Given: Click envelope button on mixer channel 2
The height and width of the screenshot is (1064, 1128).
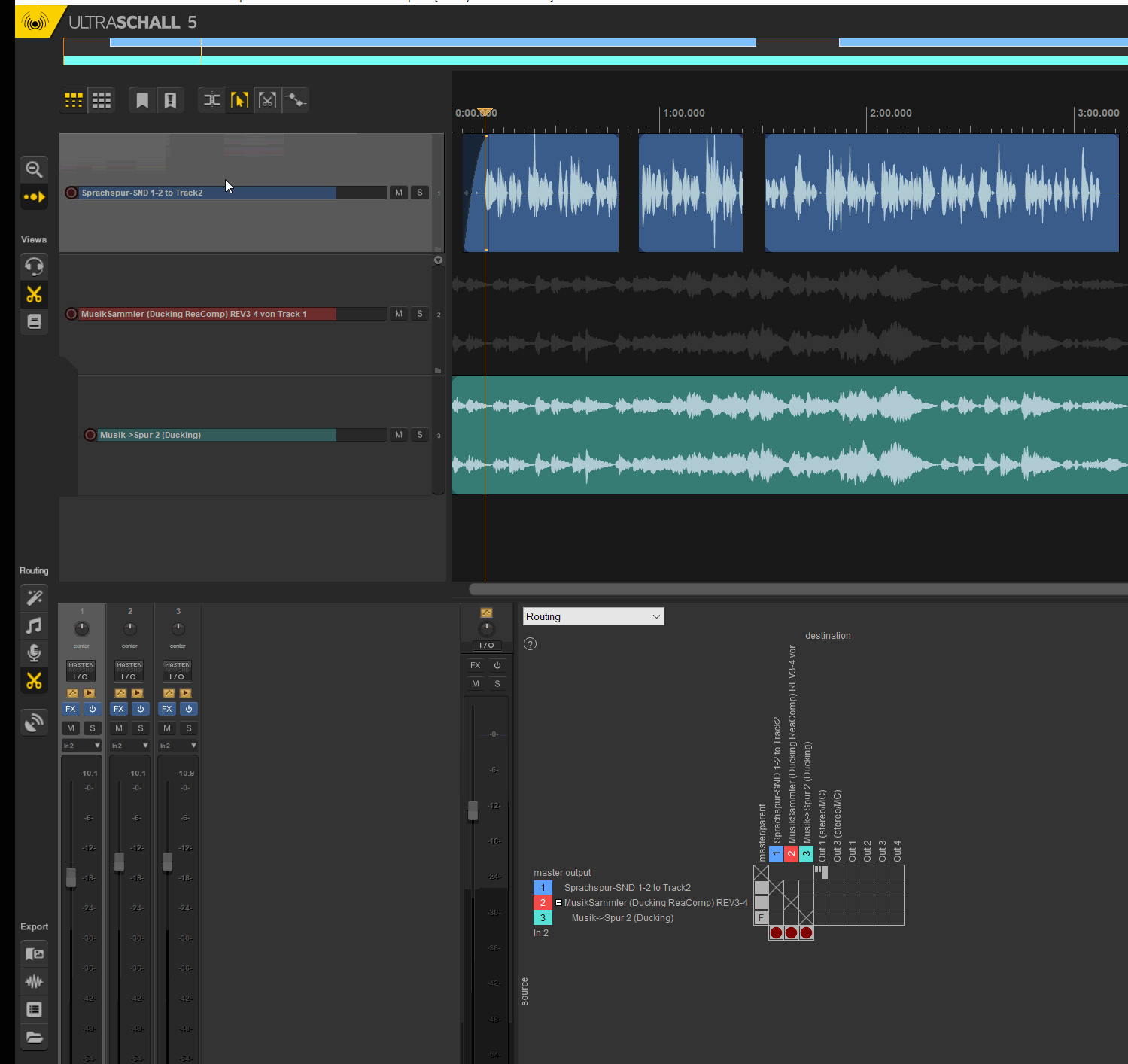Looking at the screenshot, I should pos(120,693).
